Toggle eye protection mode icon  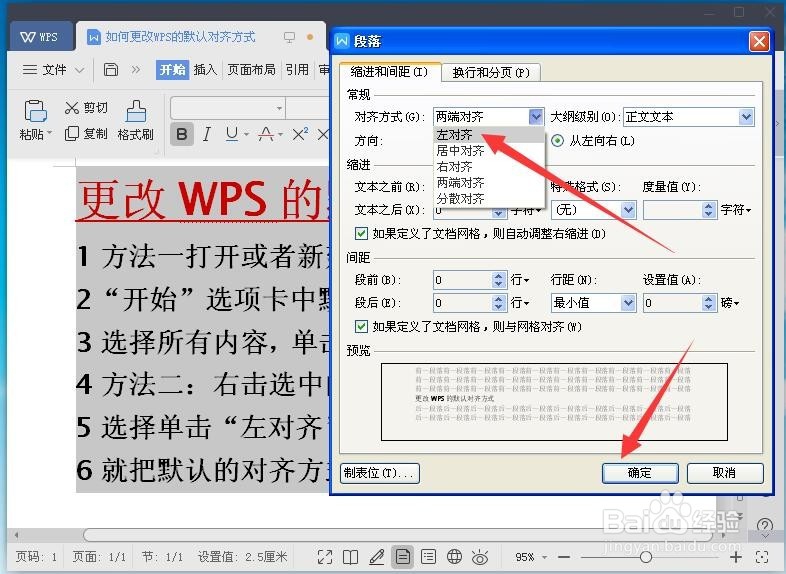coord(480,557)
